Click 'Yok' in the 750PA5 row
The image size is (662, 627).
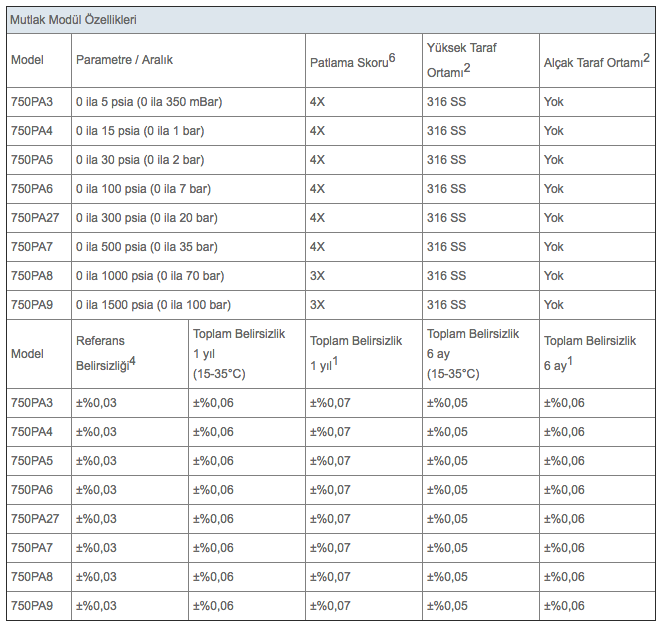[x=553, y=160]
